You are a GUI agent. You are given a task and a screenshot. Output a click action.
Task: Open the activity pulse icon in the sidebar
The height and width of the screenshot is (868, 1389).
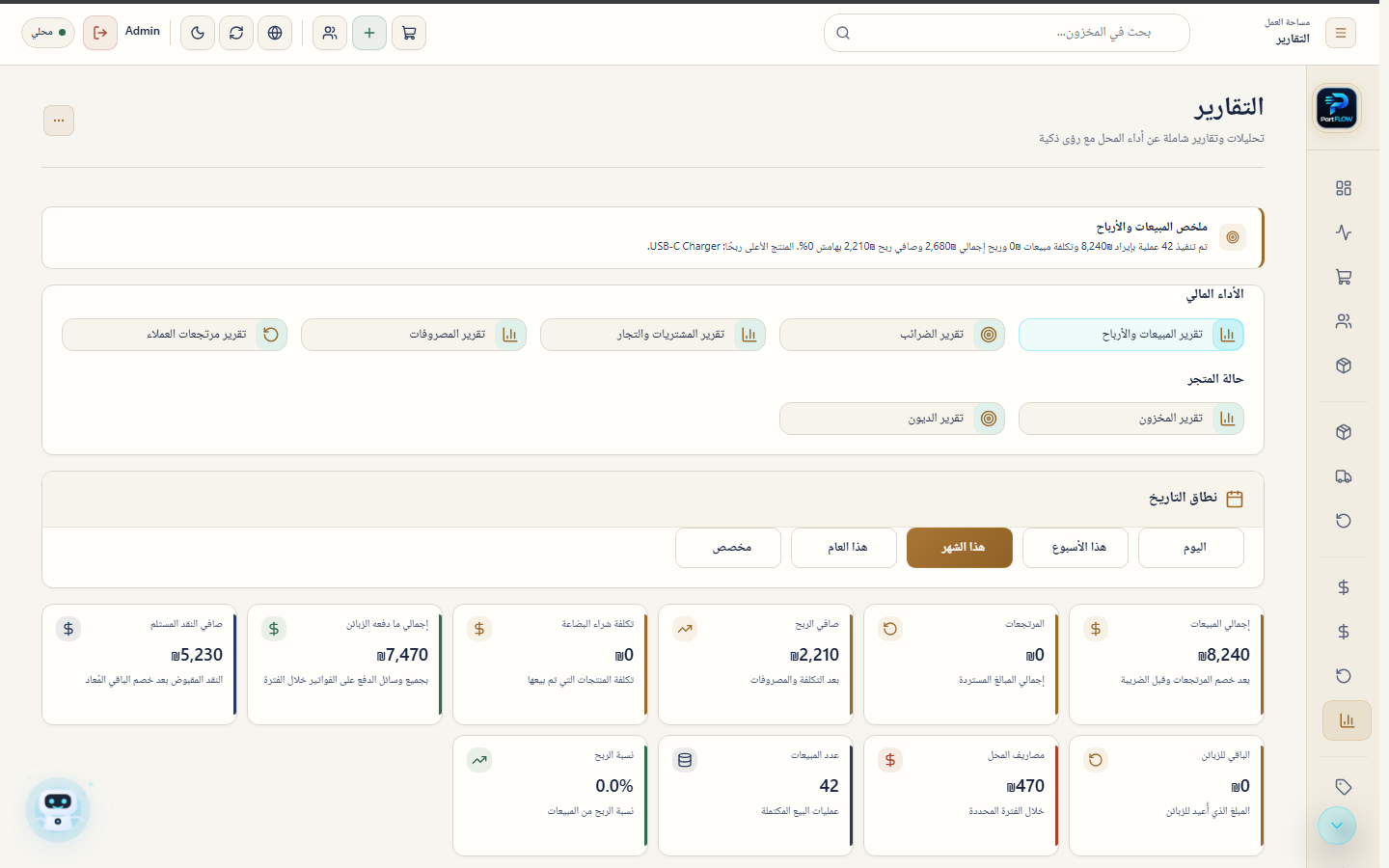tap(1344, 232)
